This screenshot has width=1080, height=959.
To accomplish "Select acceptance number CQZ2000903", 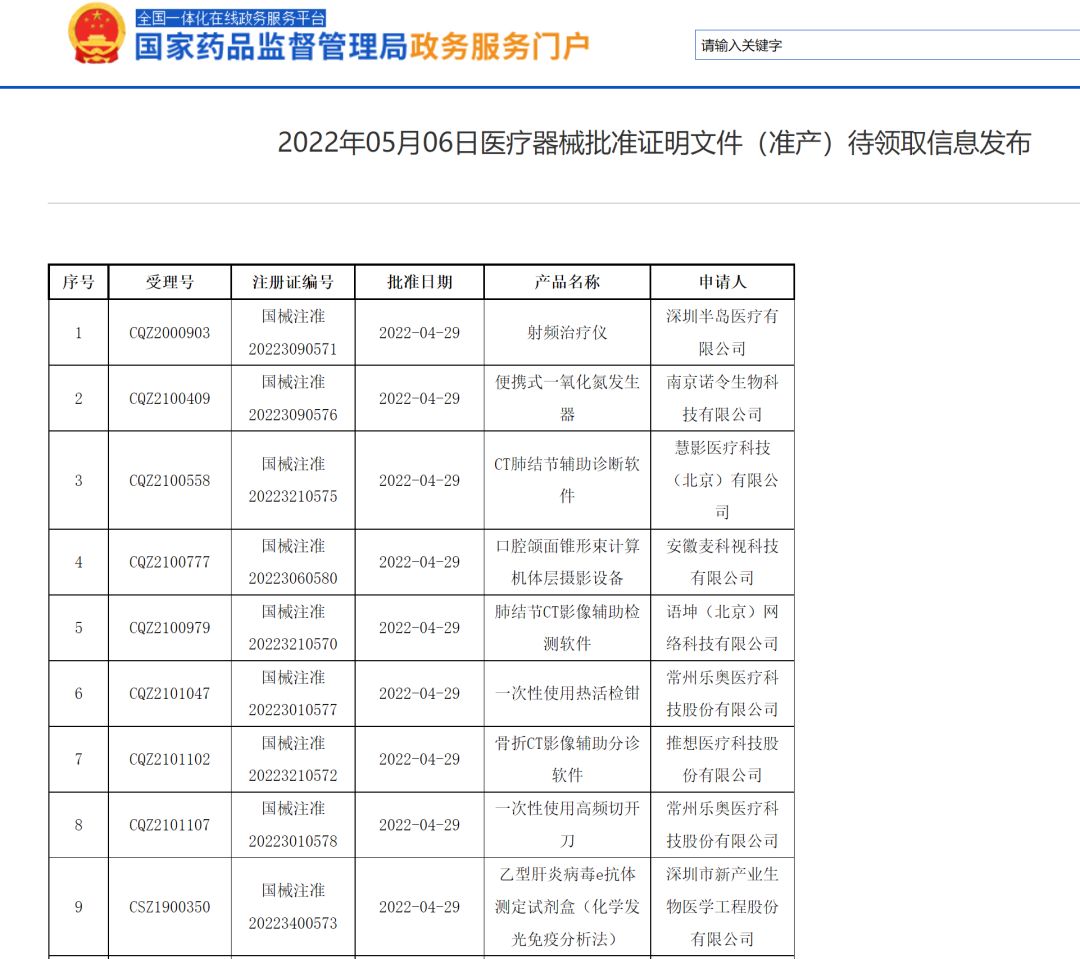I will (x=170, y=333).
